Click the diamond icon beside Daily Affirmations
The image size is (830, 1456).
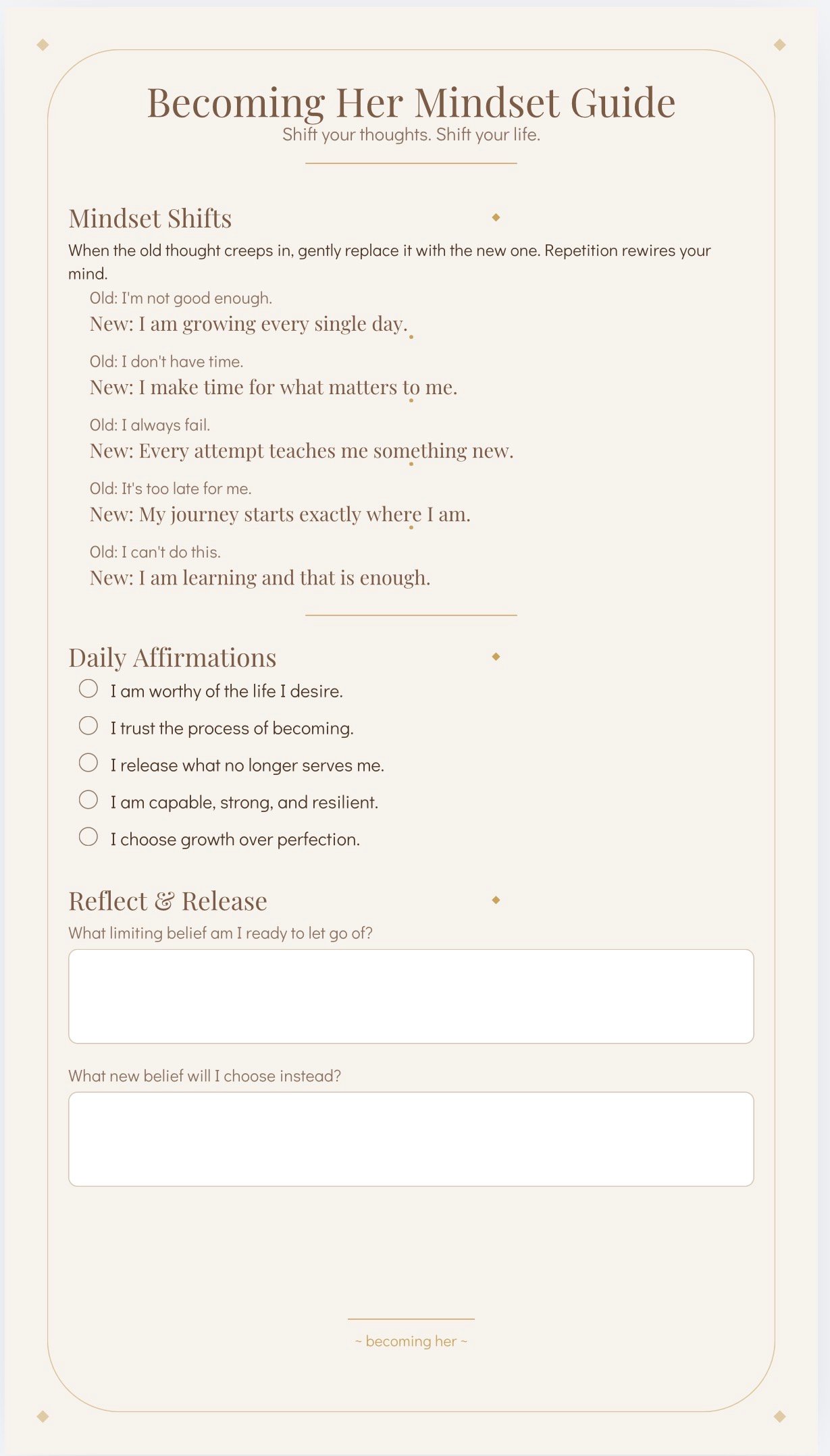(x=496, y=657)
